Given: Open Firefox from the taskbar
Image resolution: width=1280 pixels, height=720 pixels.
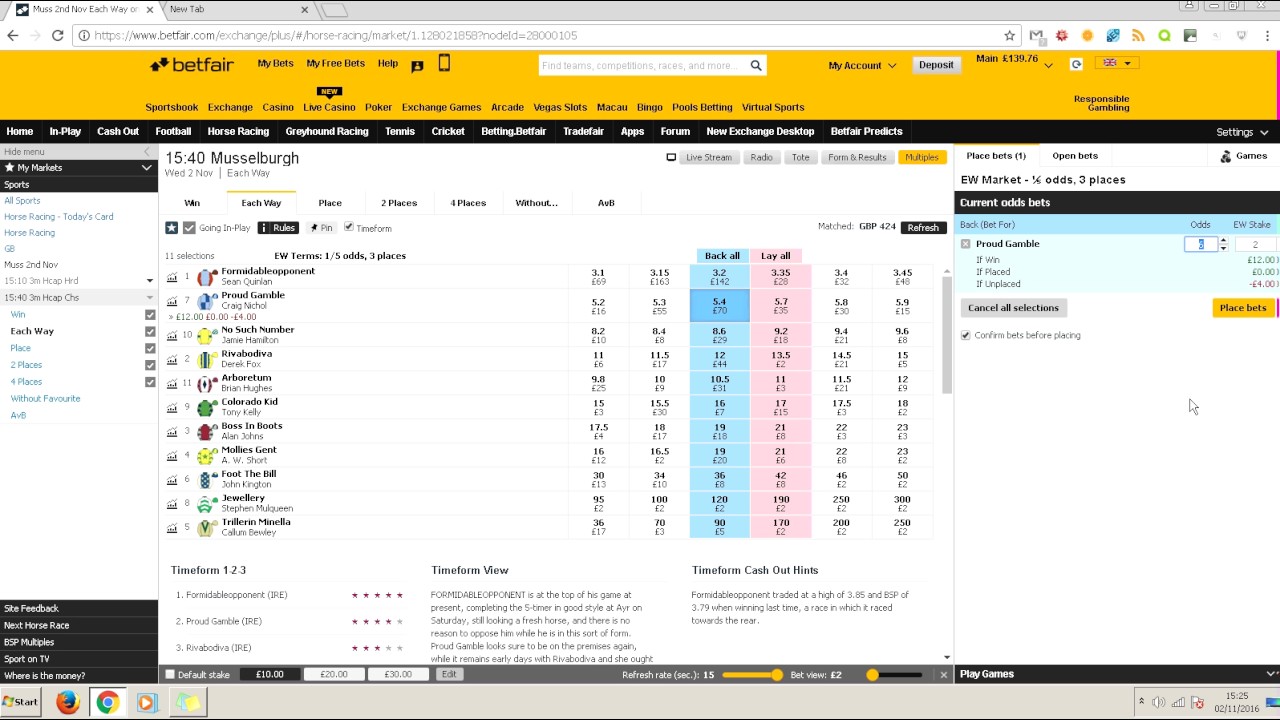Looking at the screenshot, I should pyautogui.click(x=67, y=702).
